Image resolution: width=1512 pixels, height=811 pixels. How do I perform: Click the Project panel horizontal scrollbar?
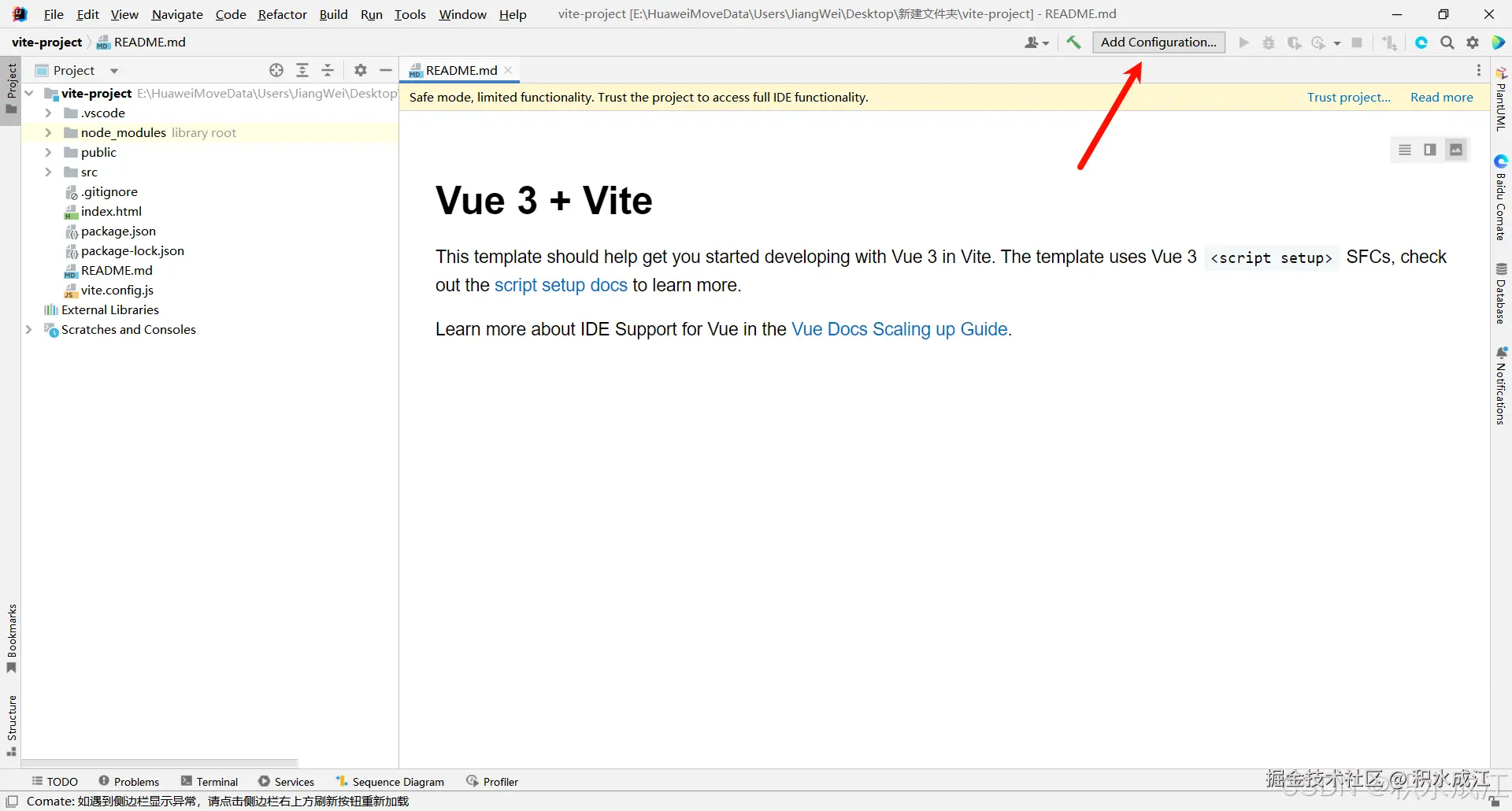pos(160,763)
